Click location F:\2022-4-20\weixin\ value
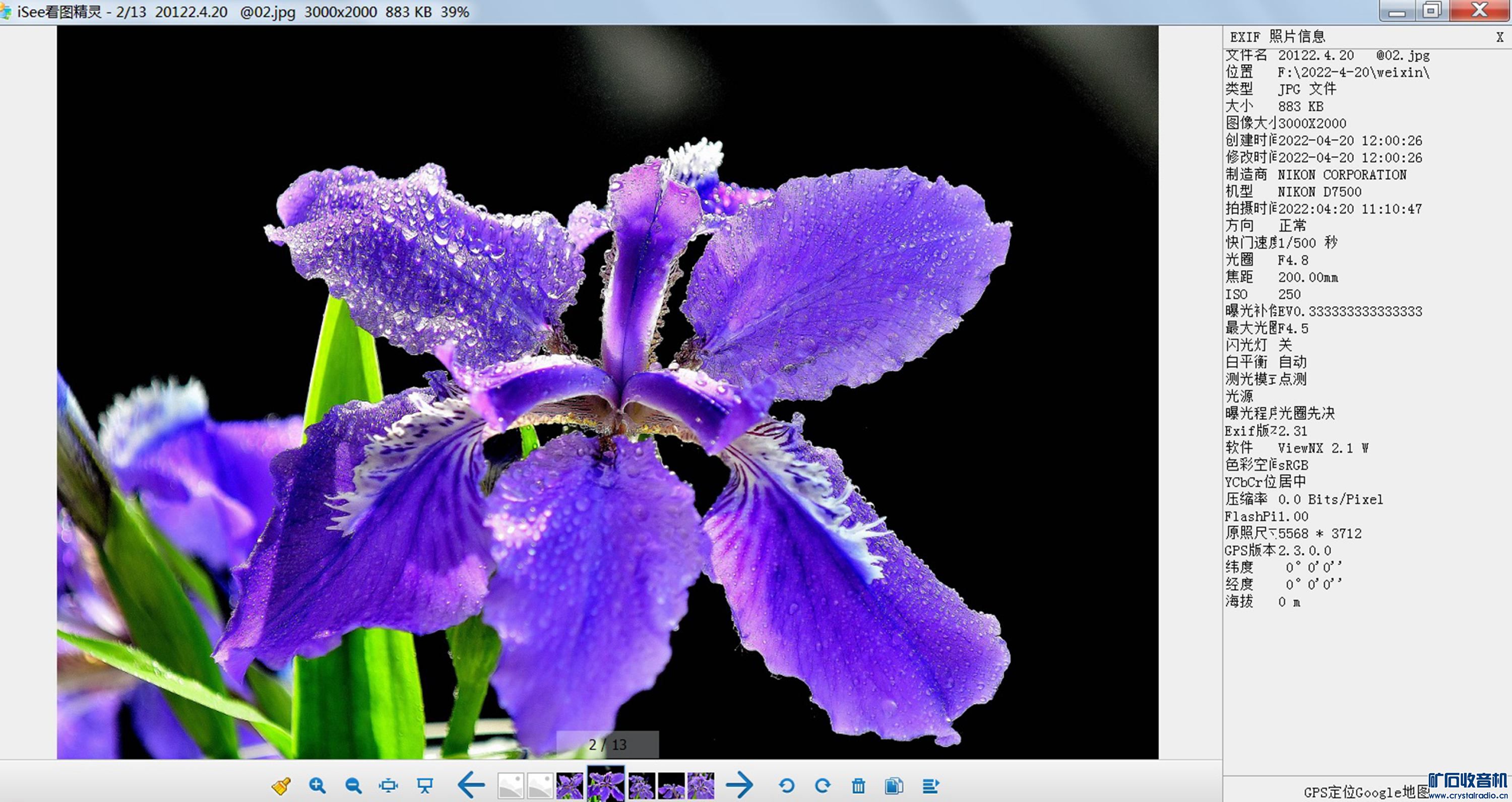Screen dimensions: 1512x802 click(1354, 72)
